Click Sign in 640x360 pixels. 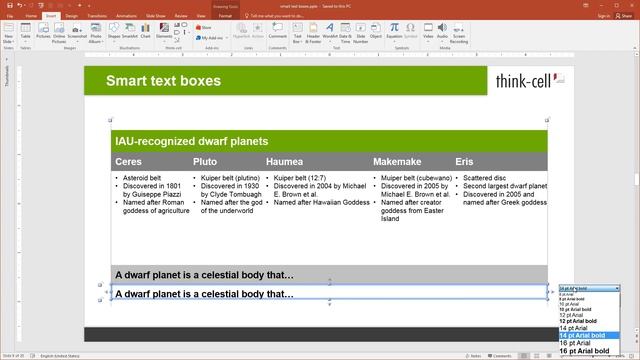[x=604, y=16]
